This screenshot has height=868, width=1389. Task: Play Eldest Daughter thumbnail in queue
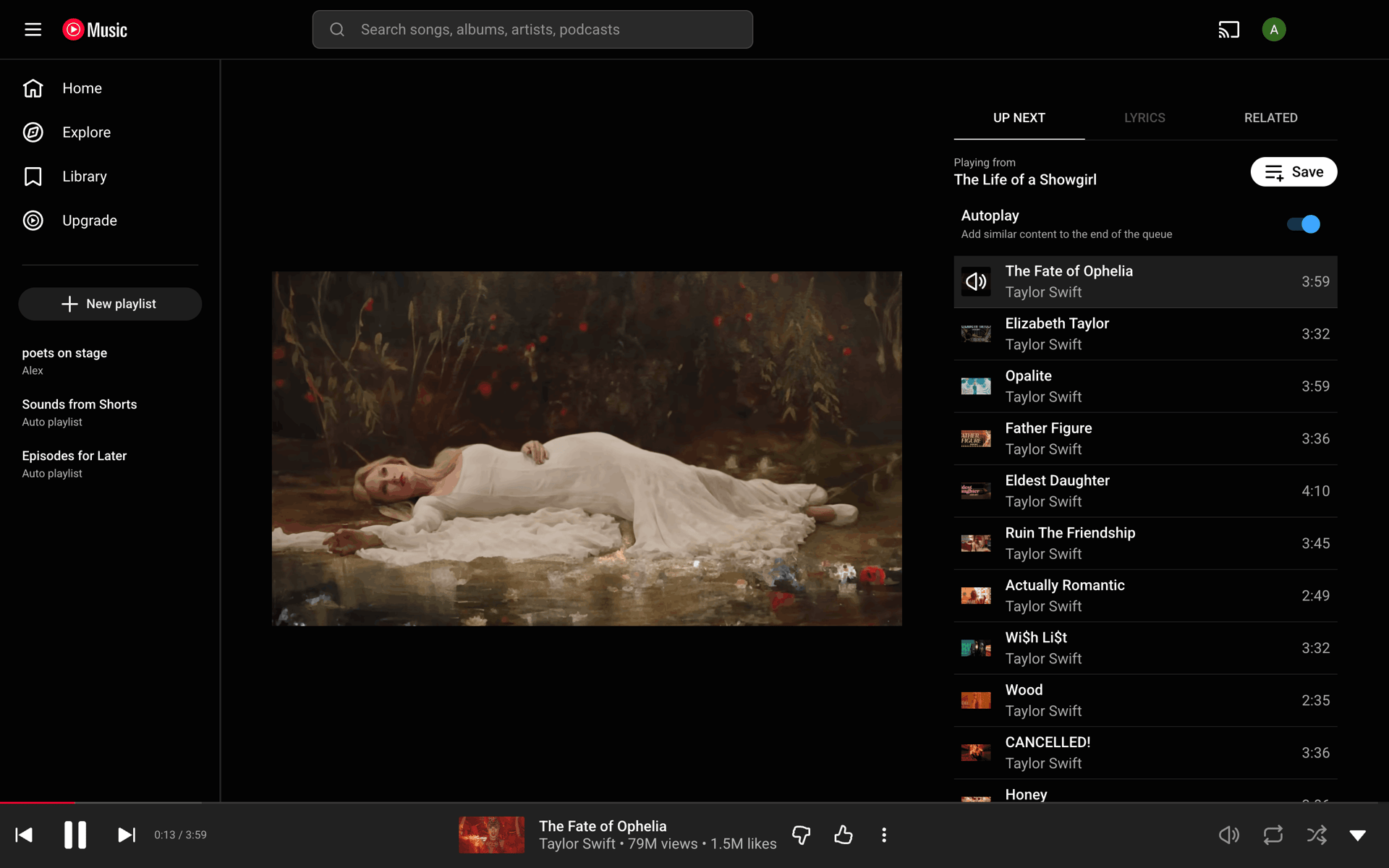point(975,491)
